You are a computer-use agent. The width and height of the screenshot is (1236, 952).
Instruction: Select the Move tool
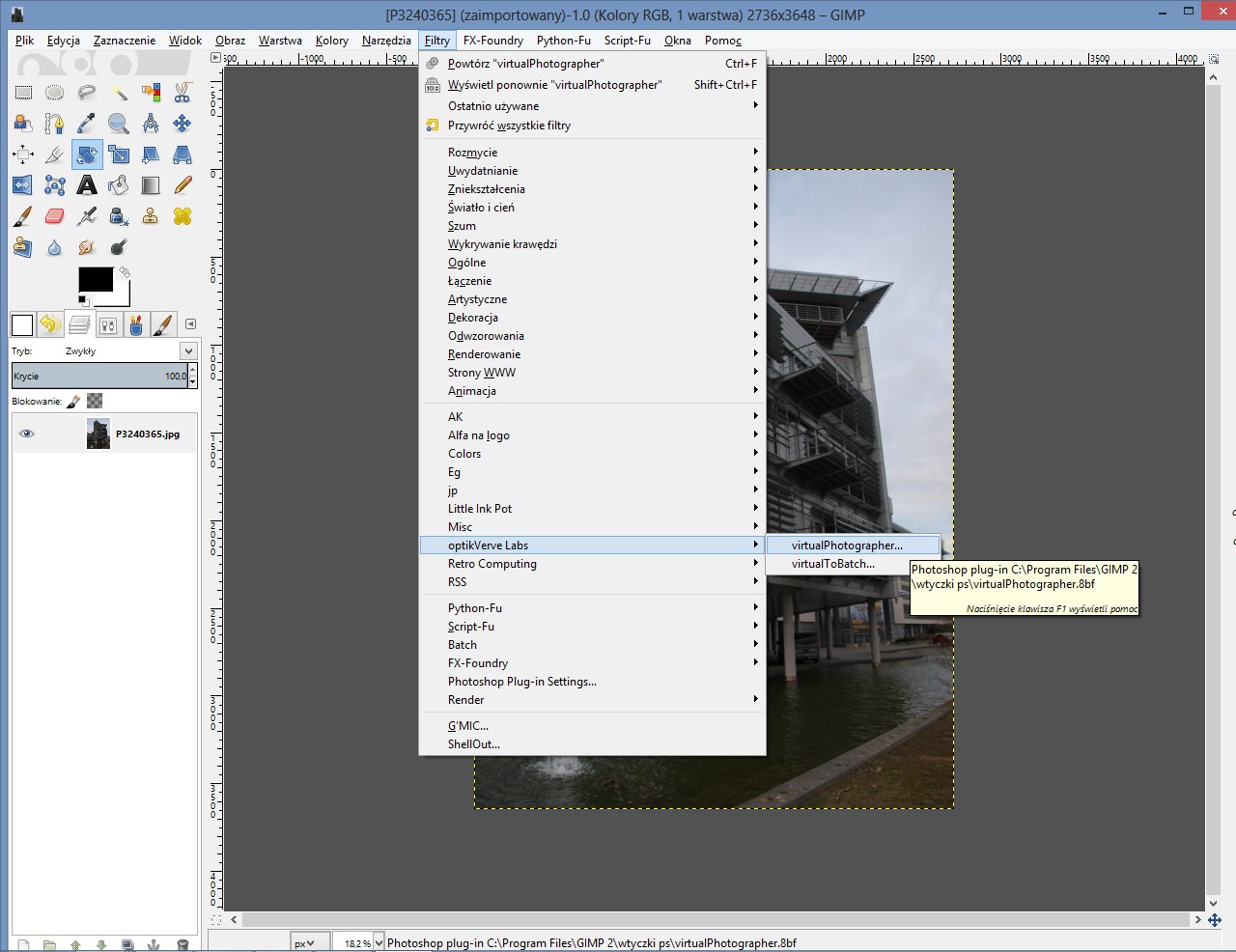coord(183,124)
